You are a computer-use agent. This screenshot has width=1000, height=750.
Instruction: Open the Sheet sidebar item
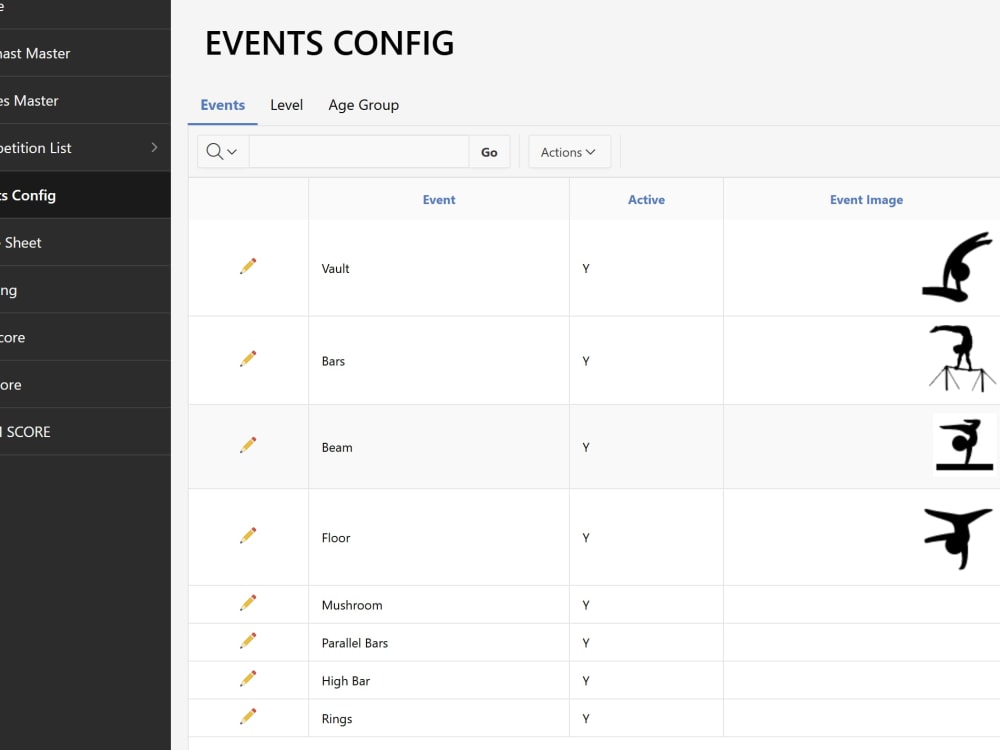[85, 242]
